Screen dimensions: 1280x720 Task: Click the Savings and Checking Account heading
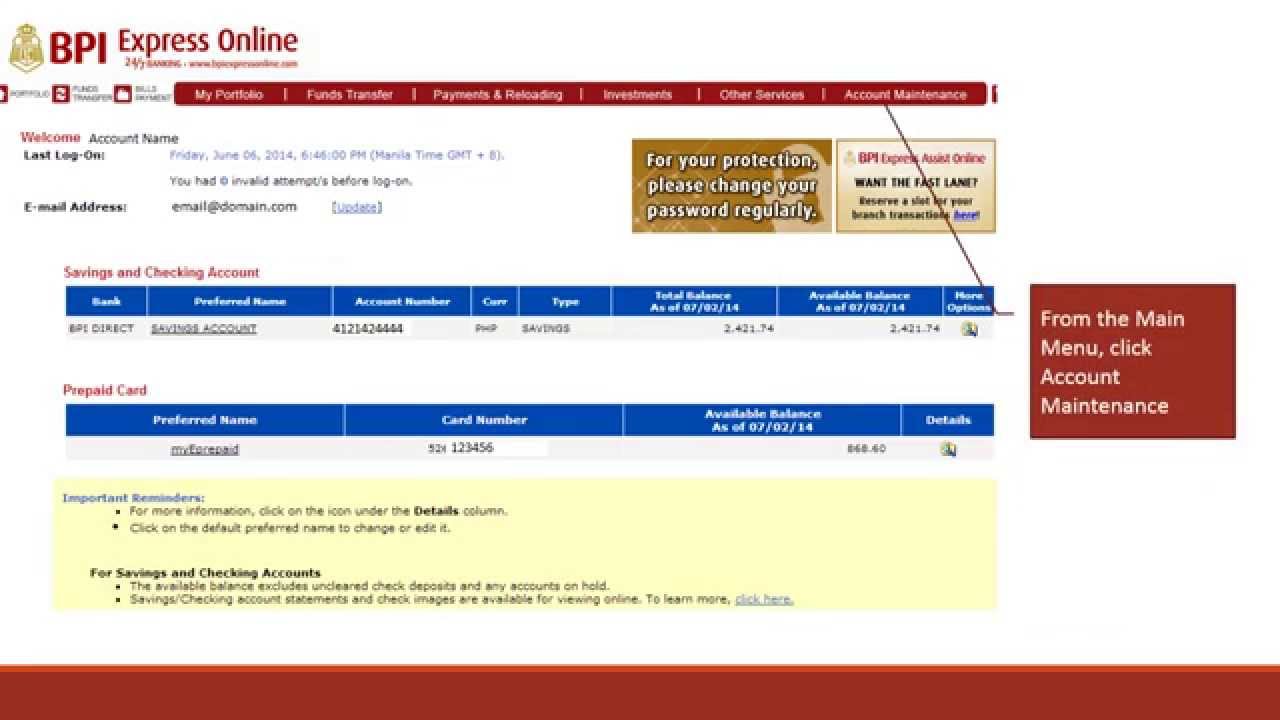pyautogui.click(x=161, y=272)
